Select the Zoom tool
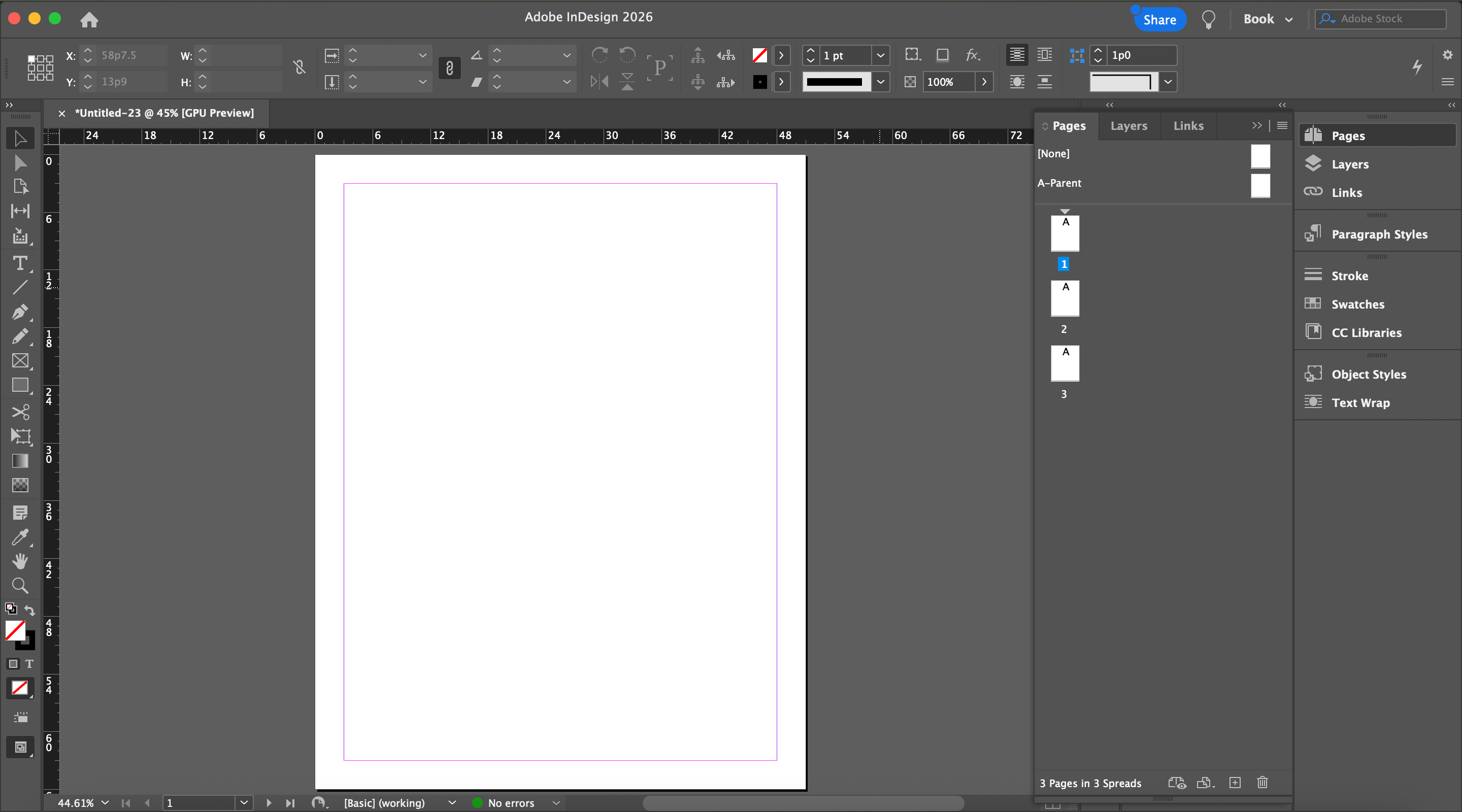The width and height of the screenshot is (1462, 812). point(20,586)
